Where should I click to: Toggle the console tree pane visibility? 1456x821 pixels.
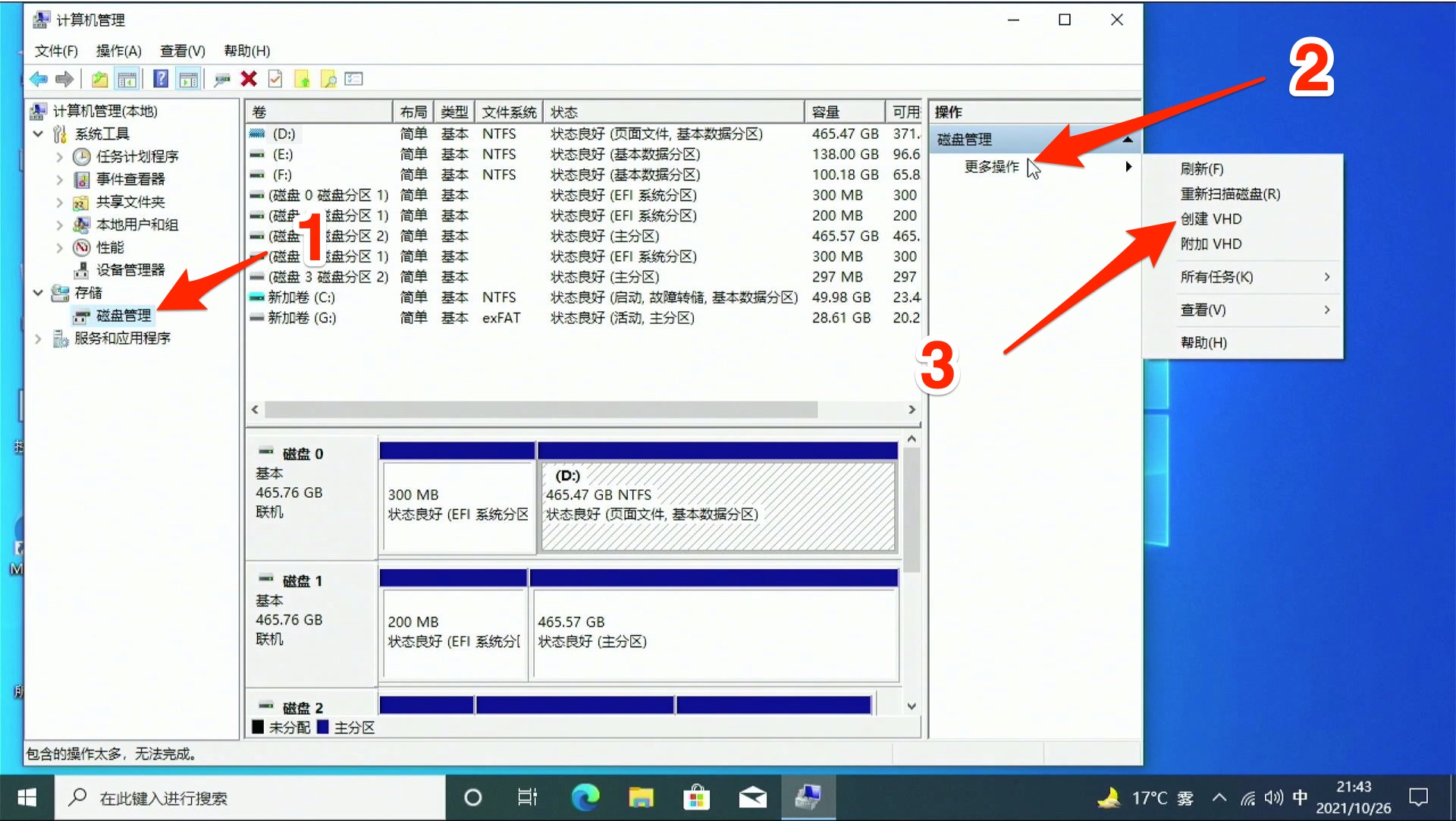(x=127, y=79)
